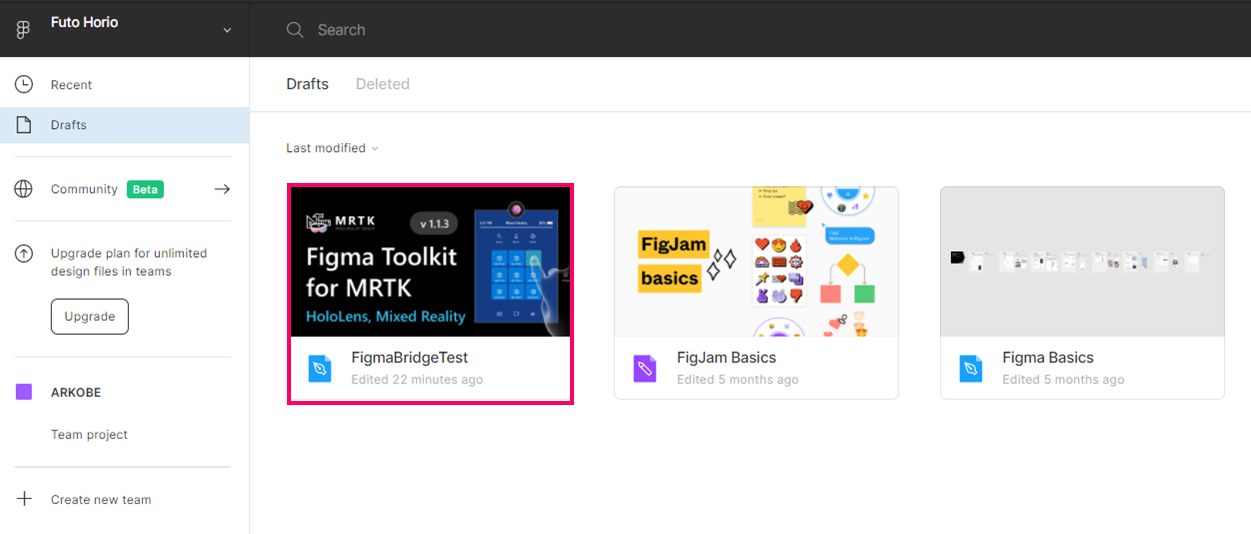Click the Upgrade button

(x=90, y=316)
